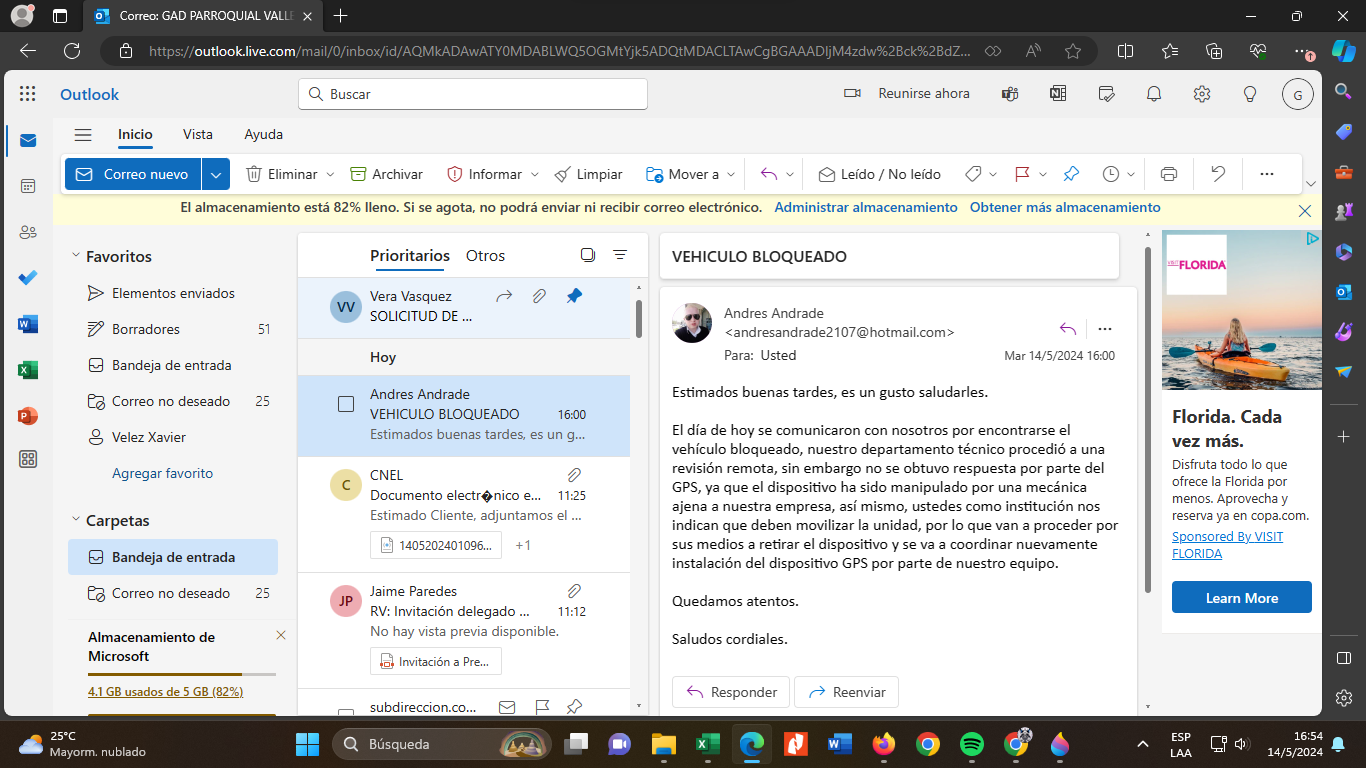Image resolution: width=1366 pixels, height=768 pixels.
Task: Check the Andres Andrade message checkbox
Action: click(x=346, y=404)
